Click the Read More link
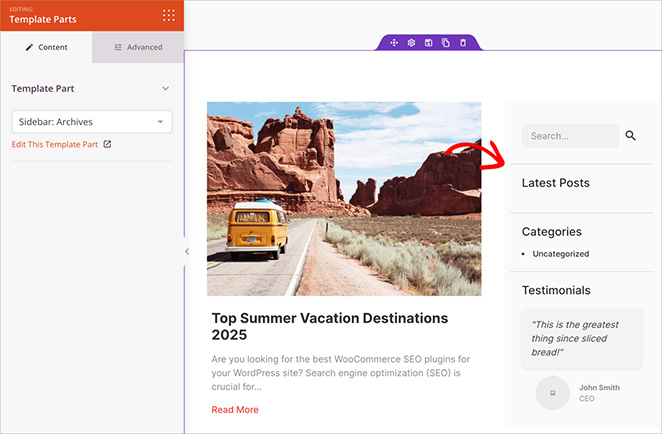 [235, 410]
